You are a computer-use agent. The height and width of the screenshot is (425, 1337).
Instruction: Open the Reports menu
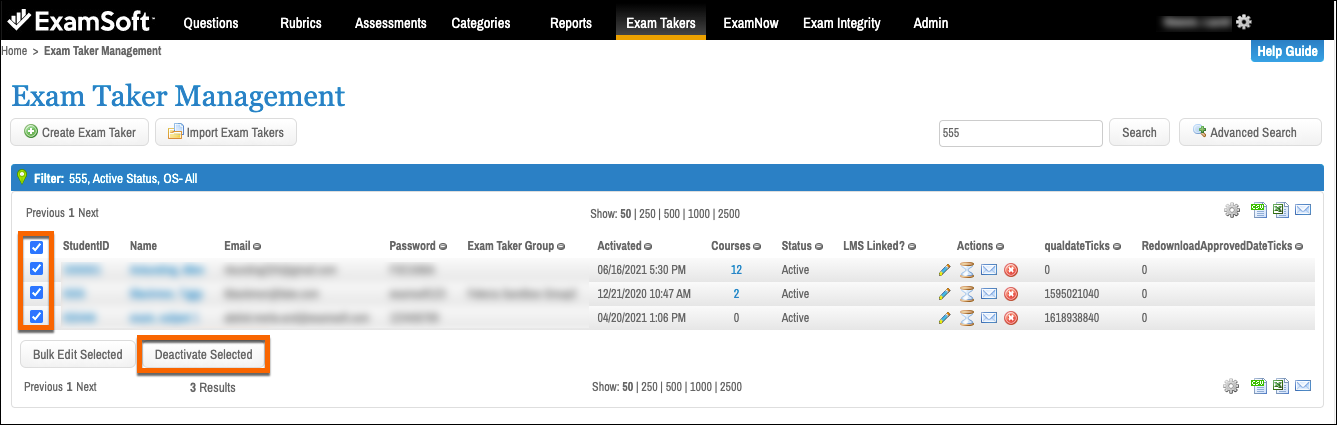coord(571,23)
